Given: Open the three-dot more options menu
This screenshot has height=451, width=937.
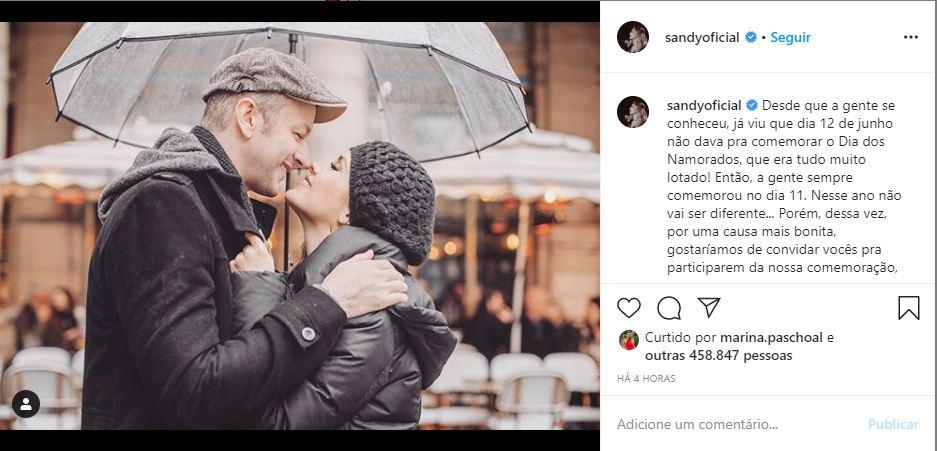Looking at the screenshot, I should [910, 37].
